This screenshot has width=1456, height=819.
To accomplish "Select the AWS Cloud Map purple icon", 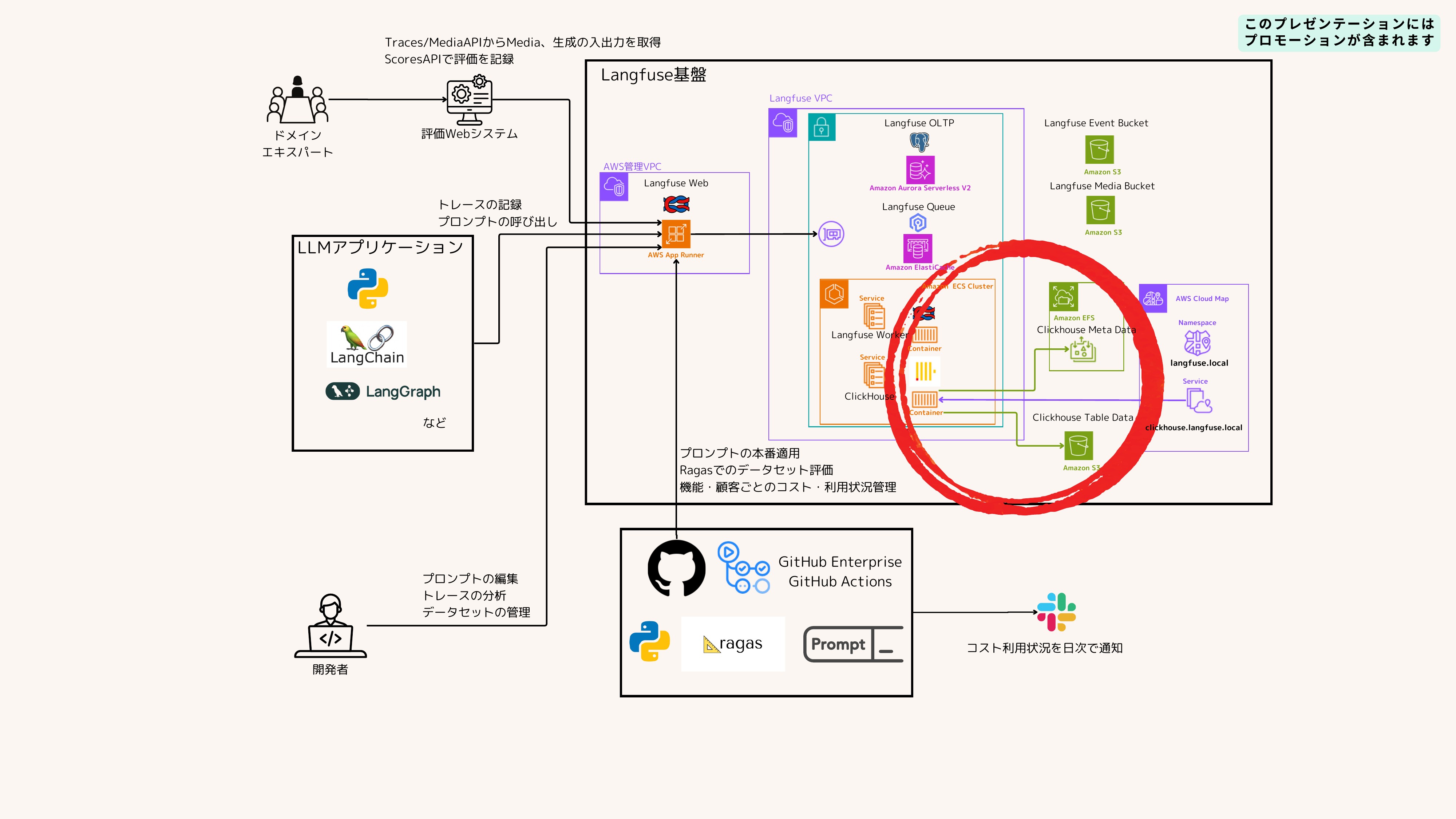I will point(1154,298).
